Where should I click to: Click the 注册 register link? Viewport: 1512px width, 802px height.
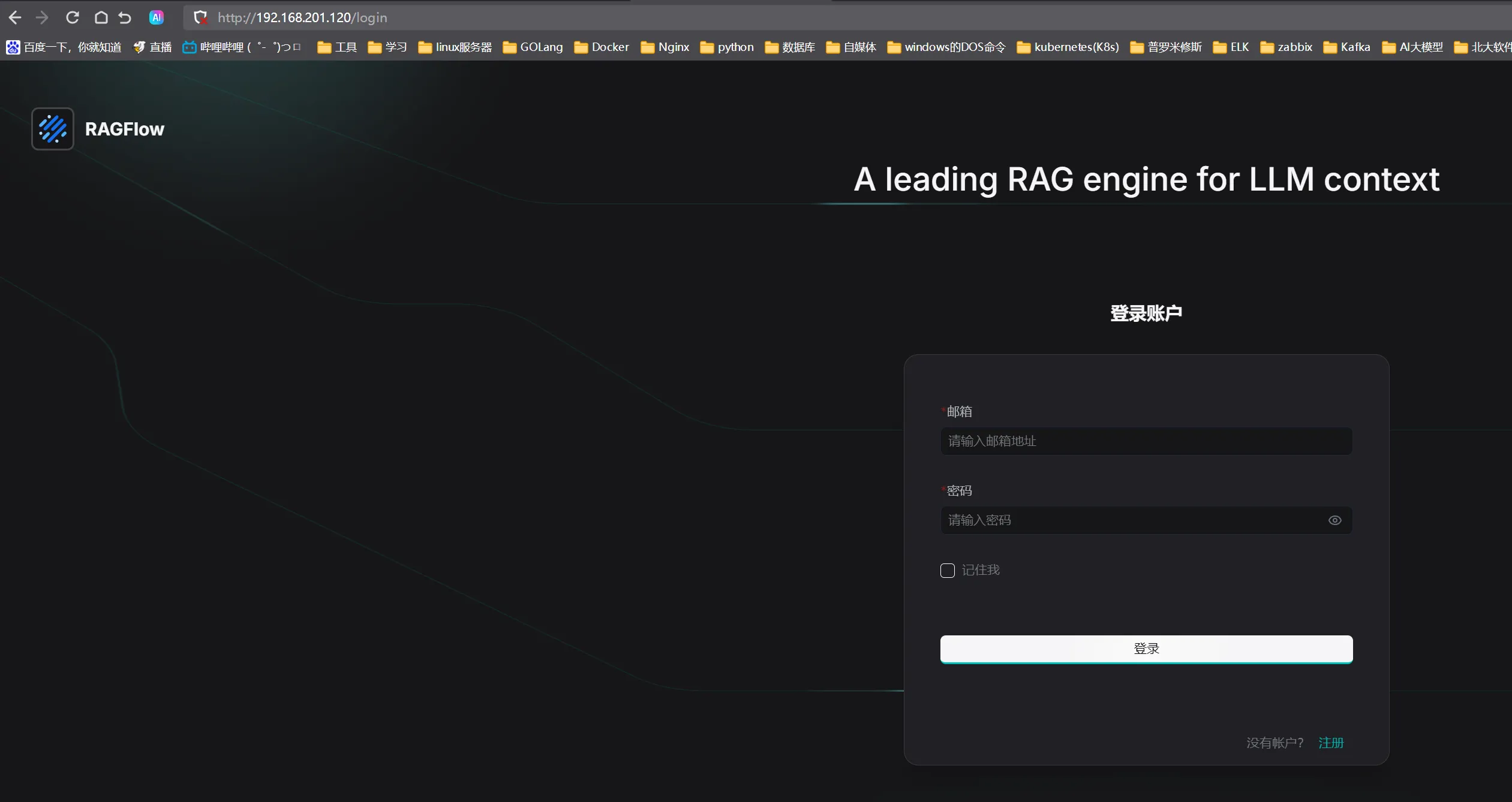click(1331, 743)
